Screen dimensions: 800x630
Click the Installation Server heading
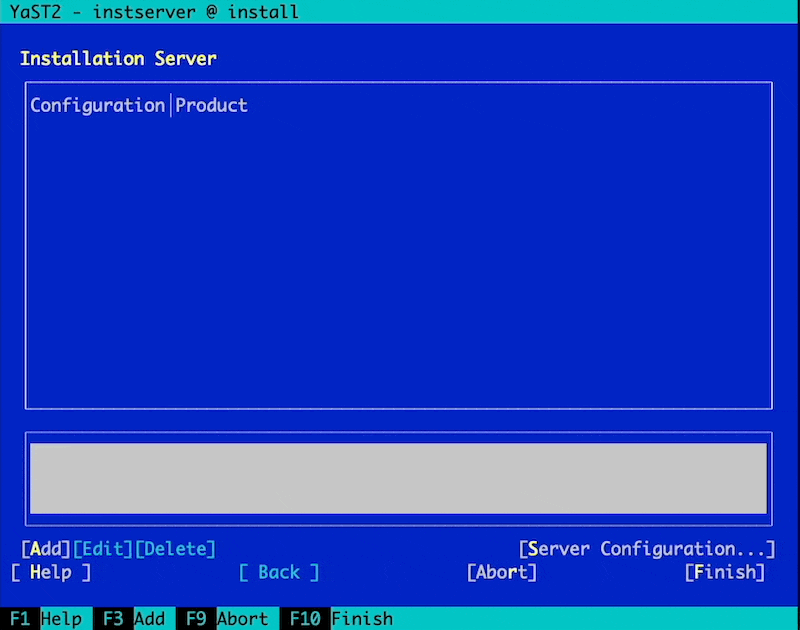click(x=118, y=58)
